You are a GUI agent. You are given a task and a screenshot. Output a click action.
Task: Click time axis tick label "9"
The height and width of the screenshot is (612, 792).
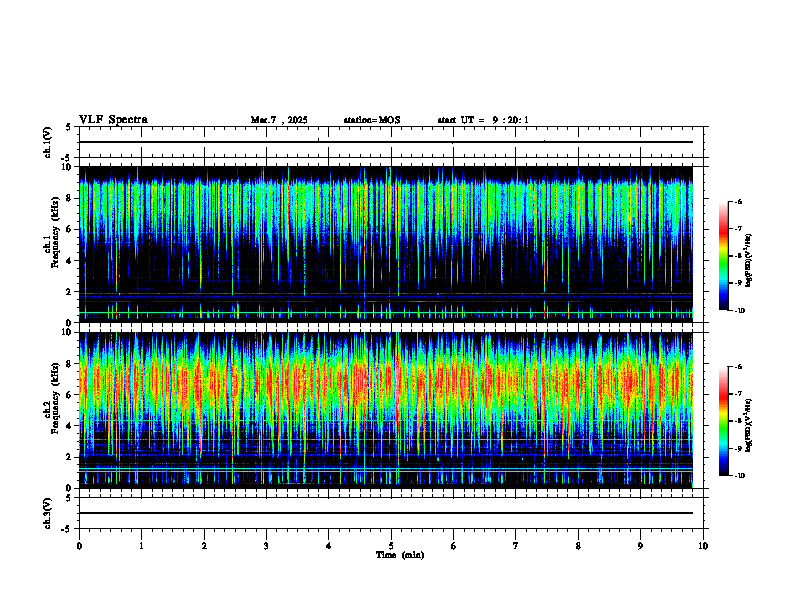coord(640,546)
